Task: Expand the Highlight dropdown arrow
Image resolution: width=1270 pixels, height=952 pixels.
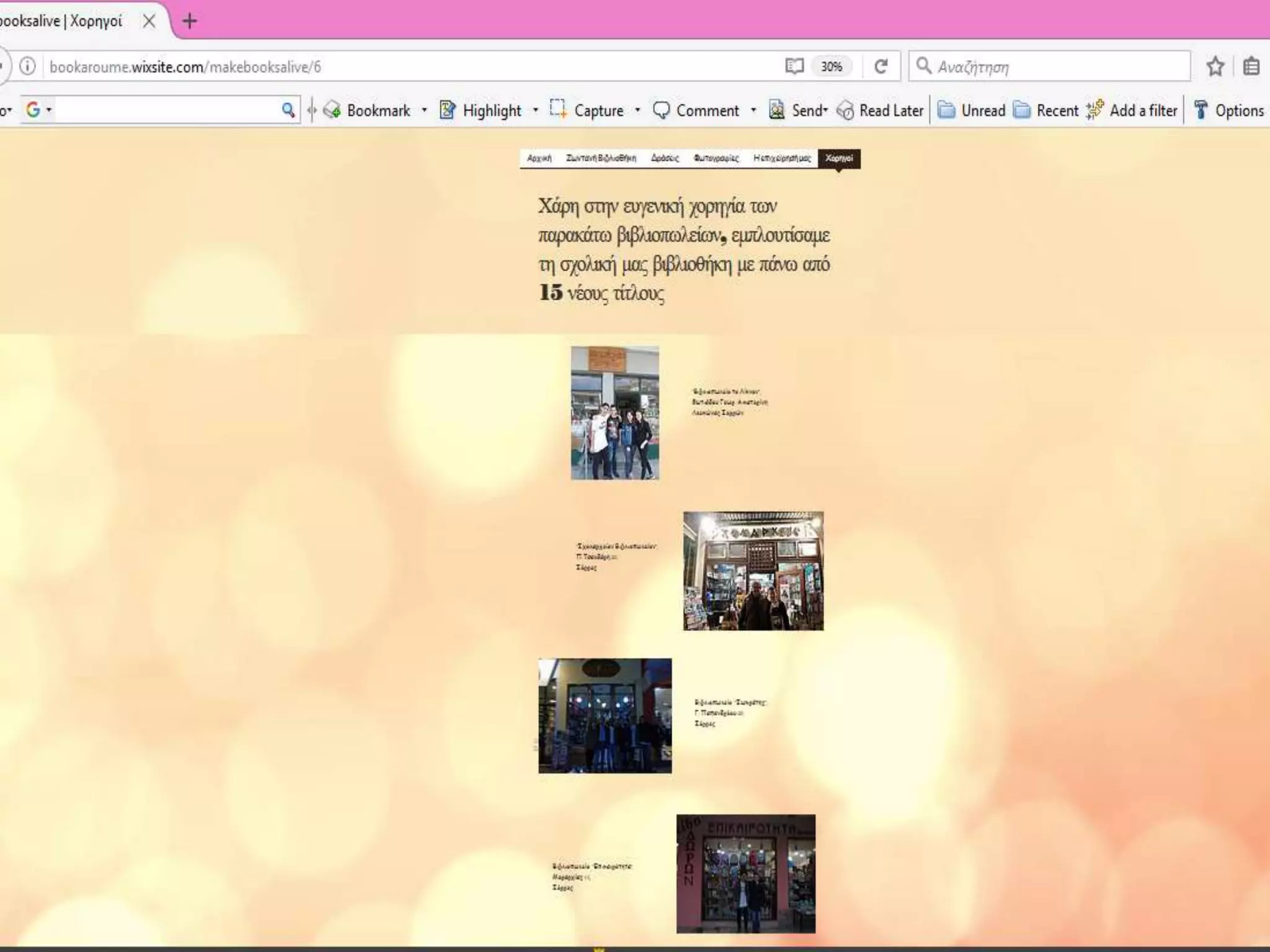Action: point(536,110)
